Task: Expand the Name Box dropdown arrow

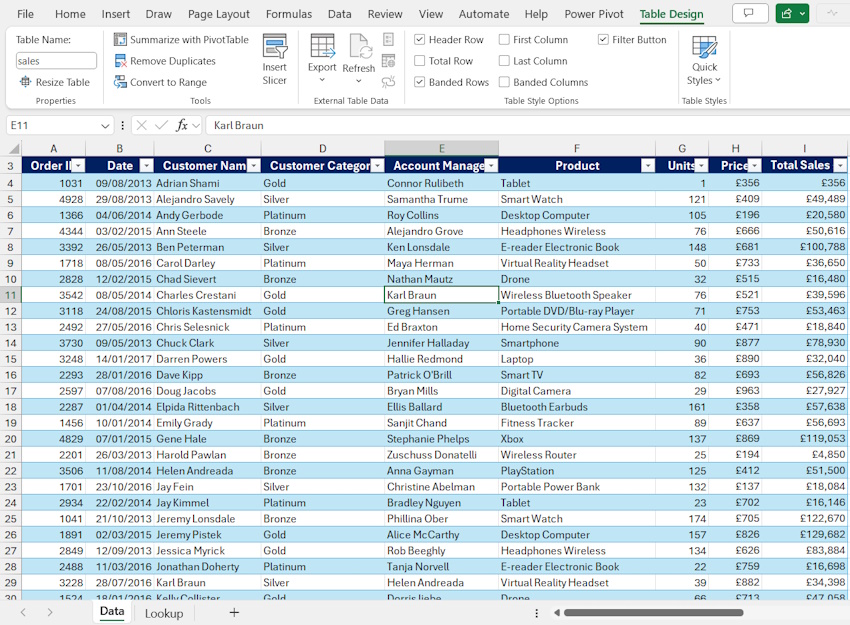Action: point(105,126)
